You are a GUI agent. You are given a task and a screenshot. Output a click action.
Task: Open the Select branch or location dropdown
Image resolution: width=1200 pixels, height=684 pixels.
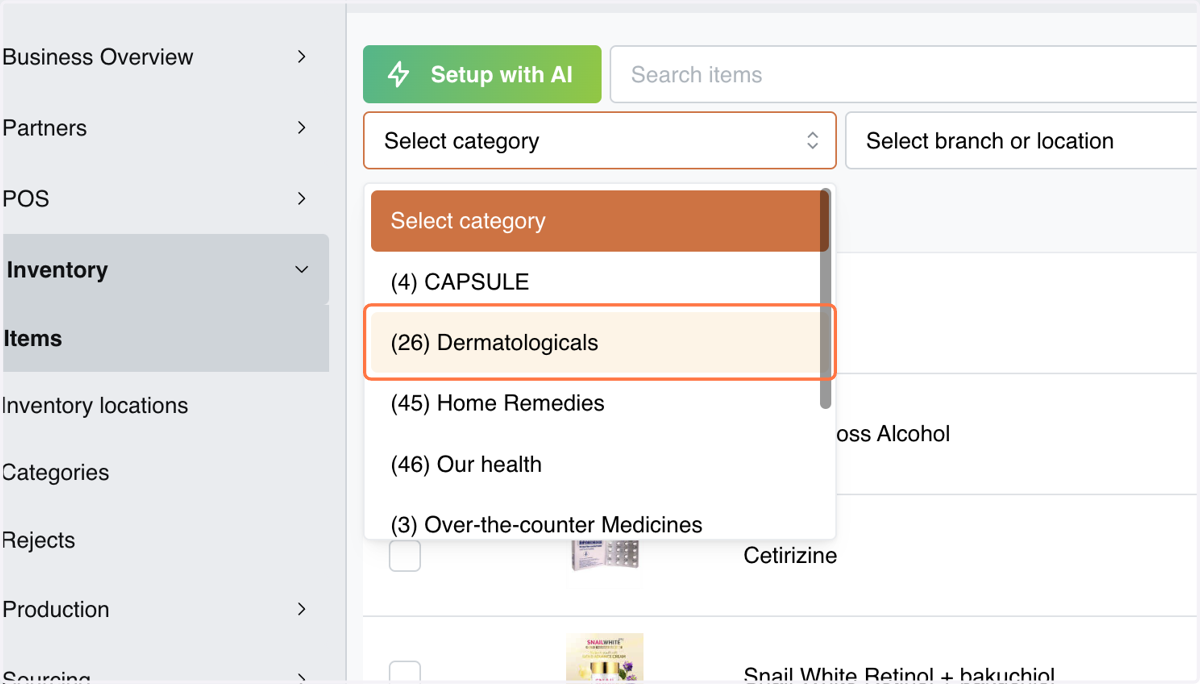(x=1022, y=141)
